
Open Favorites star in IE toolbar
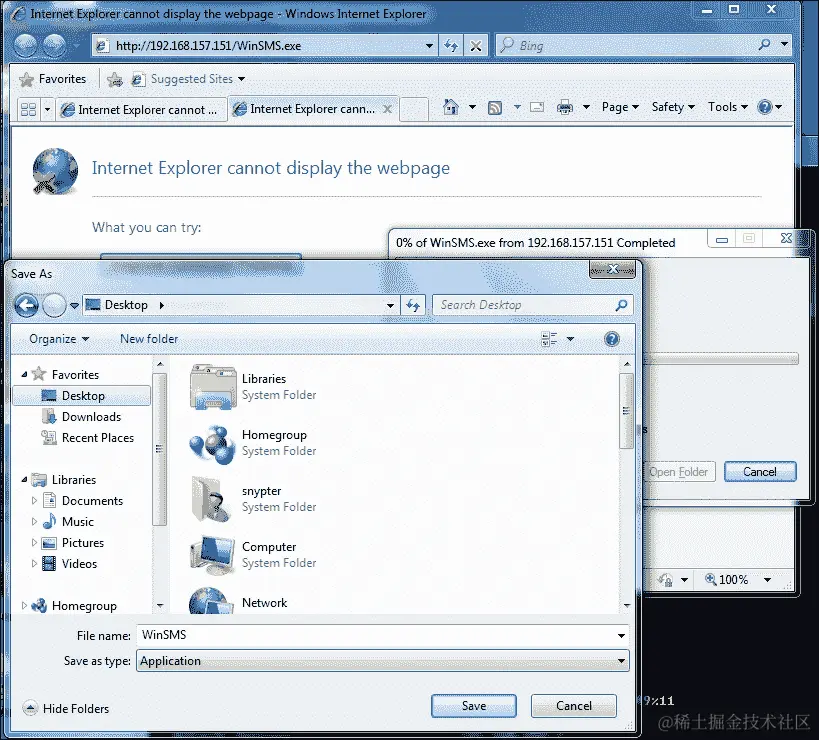click(x=26, y=79)
